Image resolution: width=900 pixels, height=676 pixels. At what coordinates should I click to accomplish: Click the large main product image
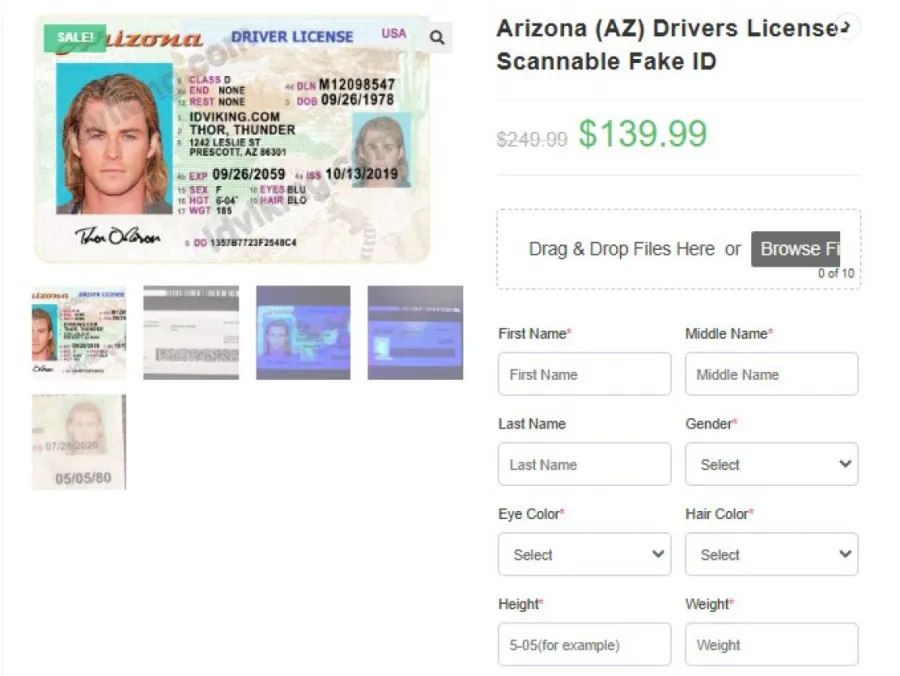coord(232,139)
